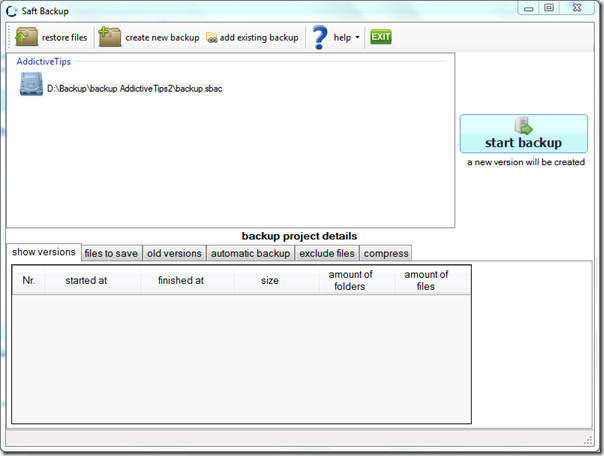The image size is (604, 456).
Task: Switch to the automatic backup tab
Action: (250, 253)
